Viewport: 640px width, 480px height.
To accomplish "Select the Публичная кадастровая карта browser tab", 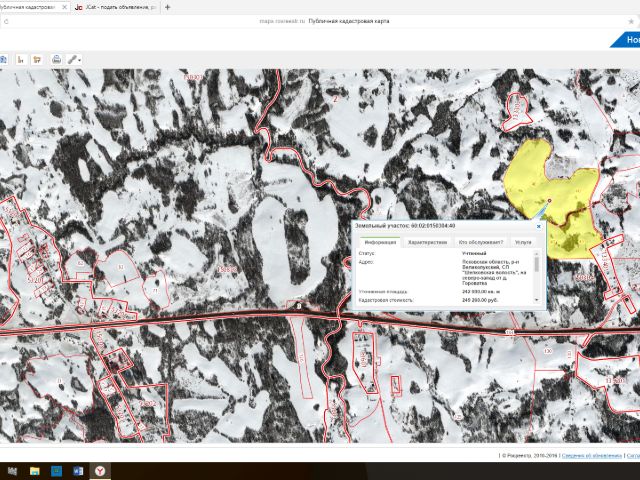I will [x=29, y=7].
